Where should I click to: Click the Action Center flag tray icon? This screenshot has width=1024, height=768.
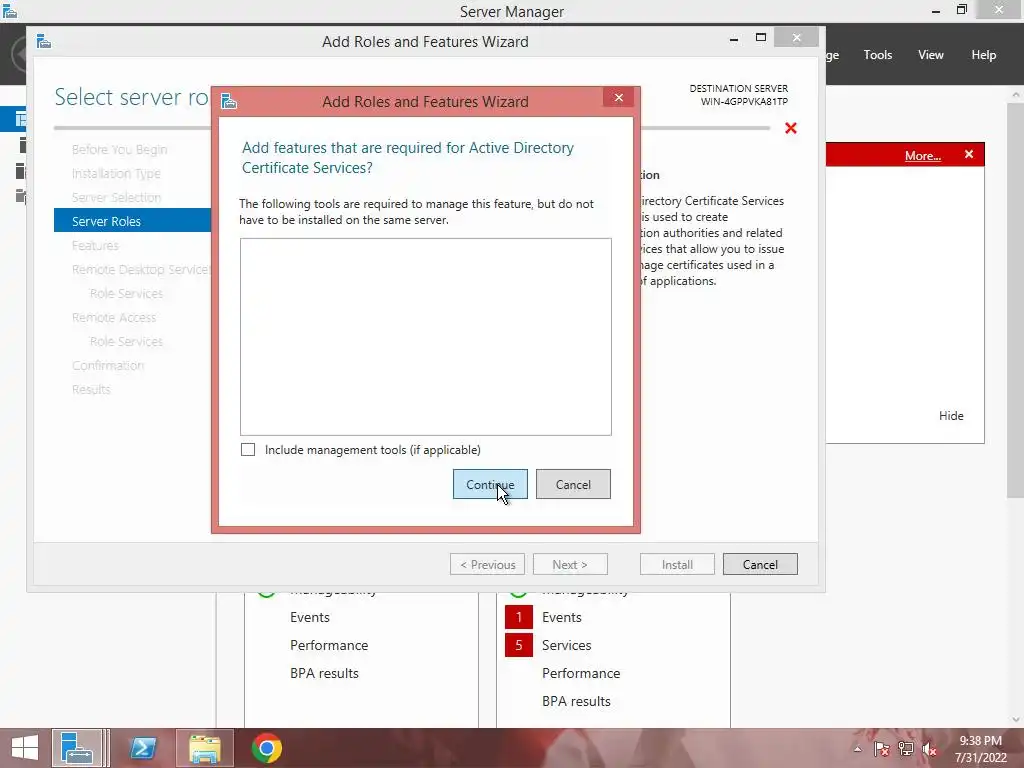click(x=881, y=749)
